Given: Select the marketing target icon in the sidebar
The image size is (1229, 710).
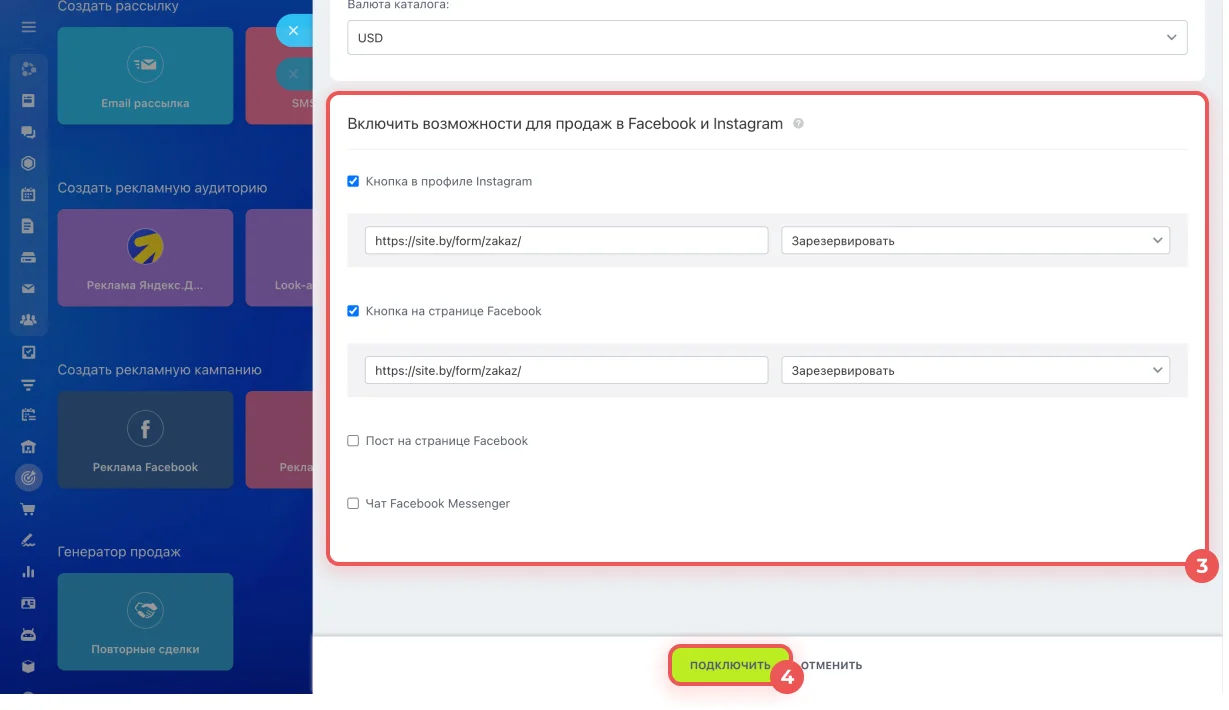Looking at the screenshot, I should coord(28,478).
